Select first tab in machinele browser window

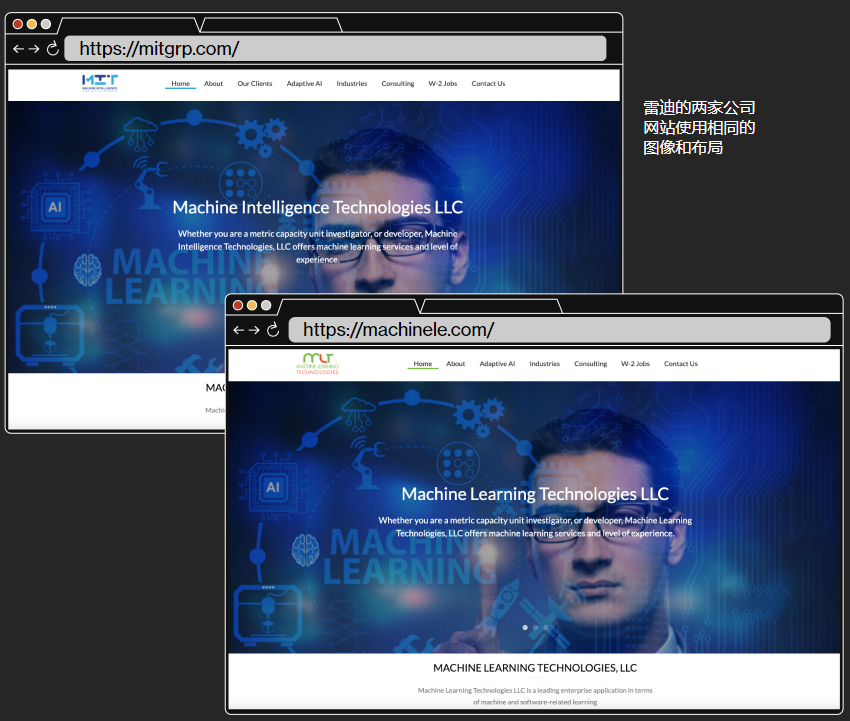coord(350,306)
